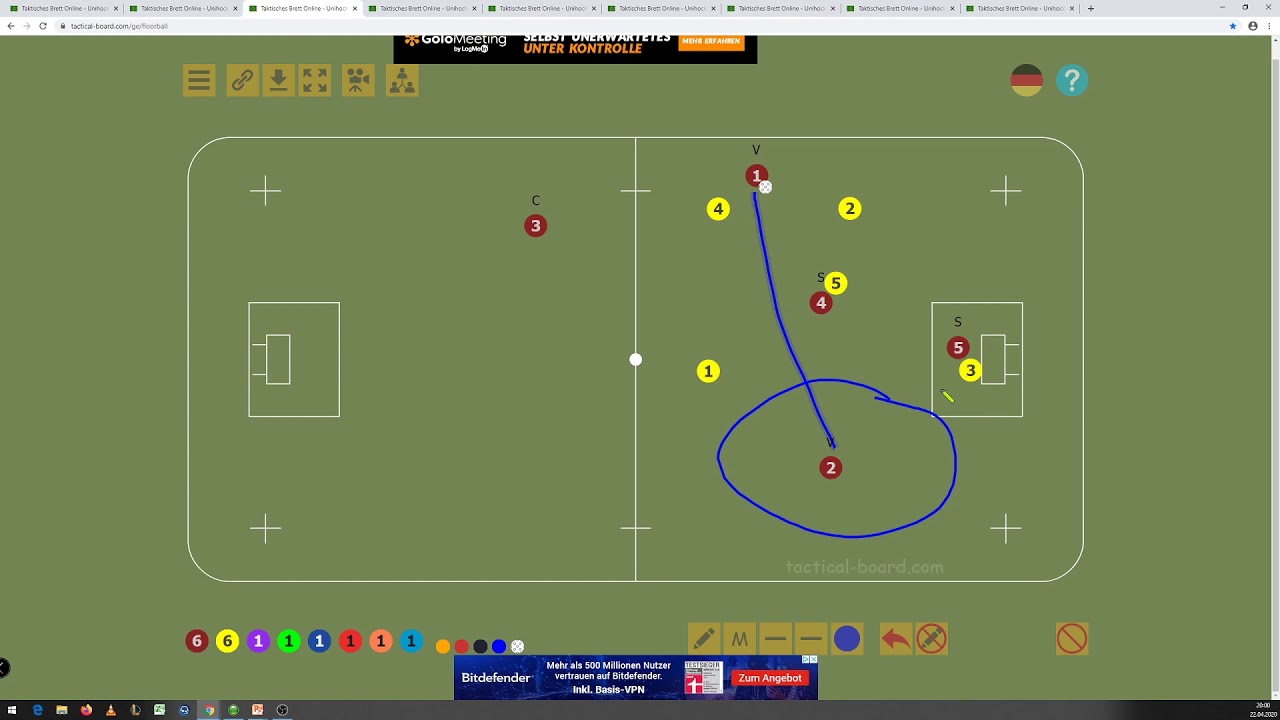Select the M text marker tool
Viewport: 1280px width, 720px height.
coord(740,639)
